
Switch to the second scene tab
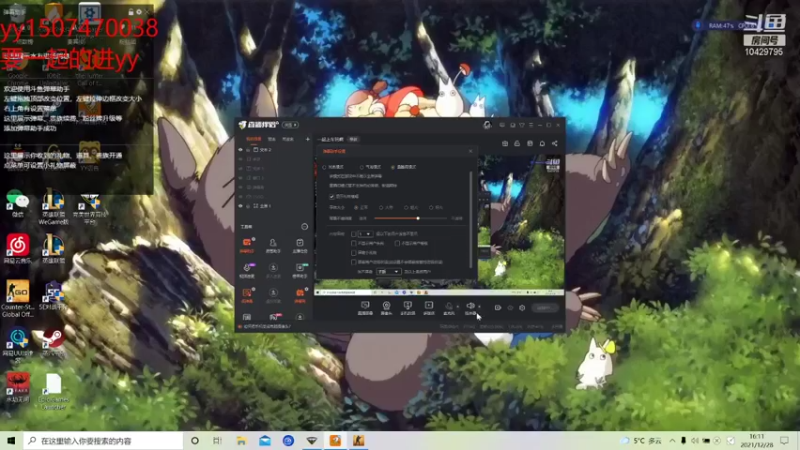click(x=271, y=139)
